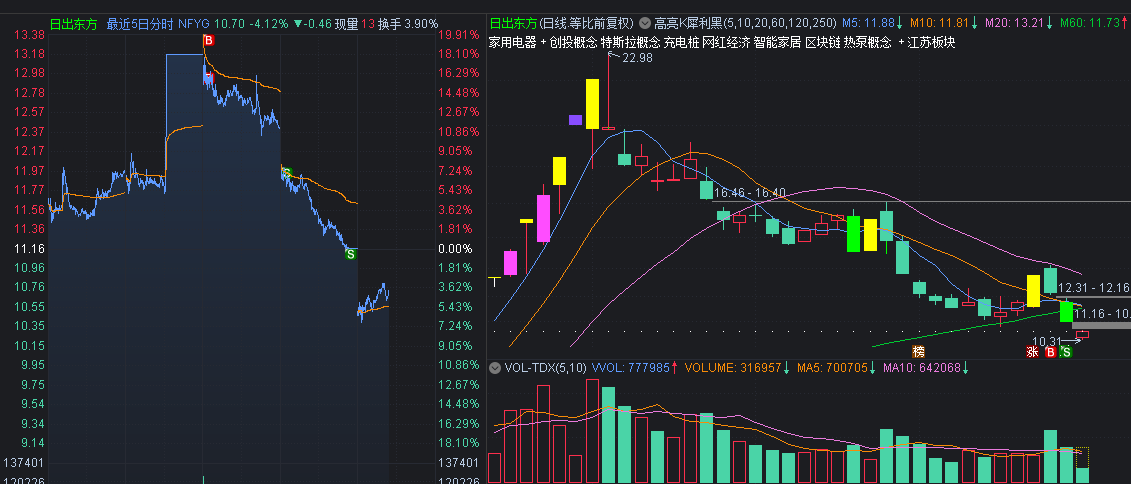The width and height of the screenshot is (1131, 484).
Task: Click the green S badge under the daily candles
Action: tap(1066, 351)
